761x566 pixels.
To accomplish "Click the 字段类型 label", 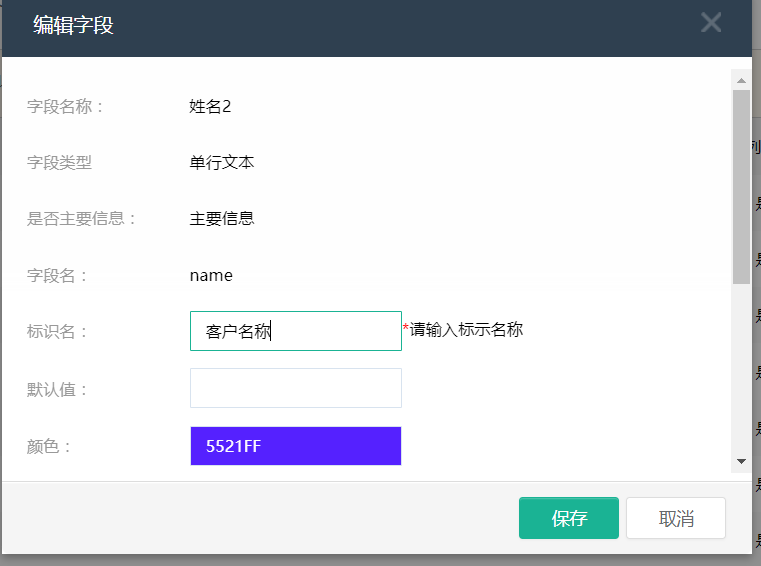I will [x=59, y=163].
